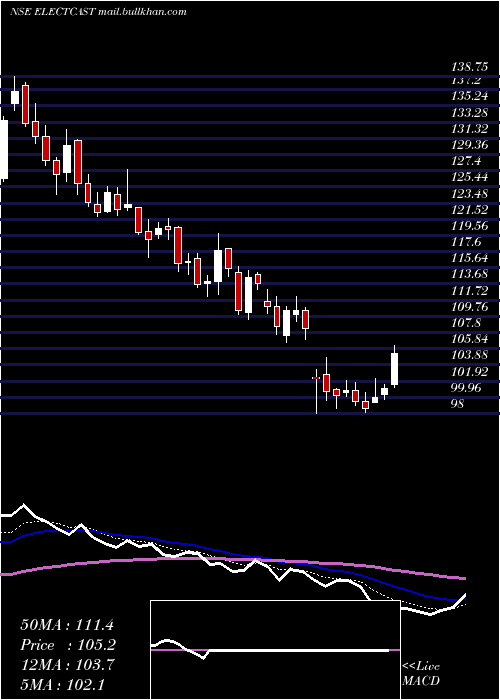The height and width of the screenshot is (700, 500).
Task: Click the 5MA : 102.1 readout
Action: click(62, 684)
